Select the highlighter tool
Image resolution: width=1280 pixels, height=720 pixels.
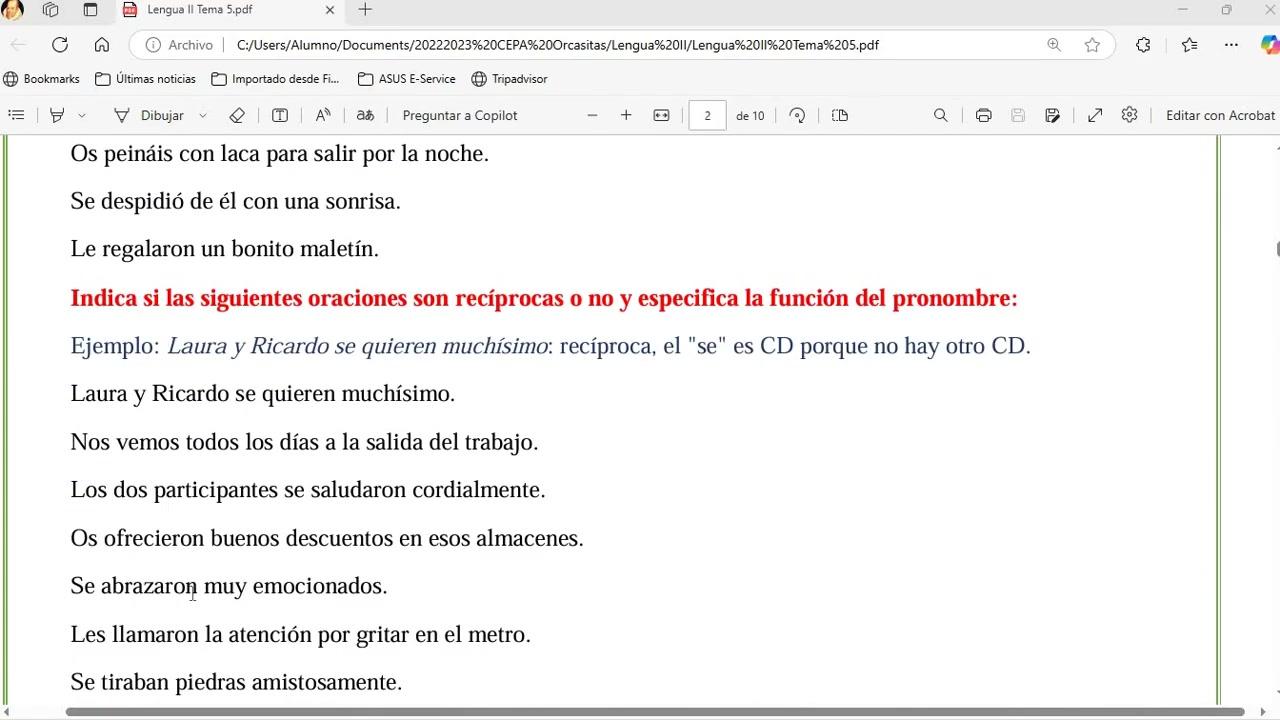[x=57, y=116]
